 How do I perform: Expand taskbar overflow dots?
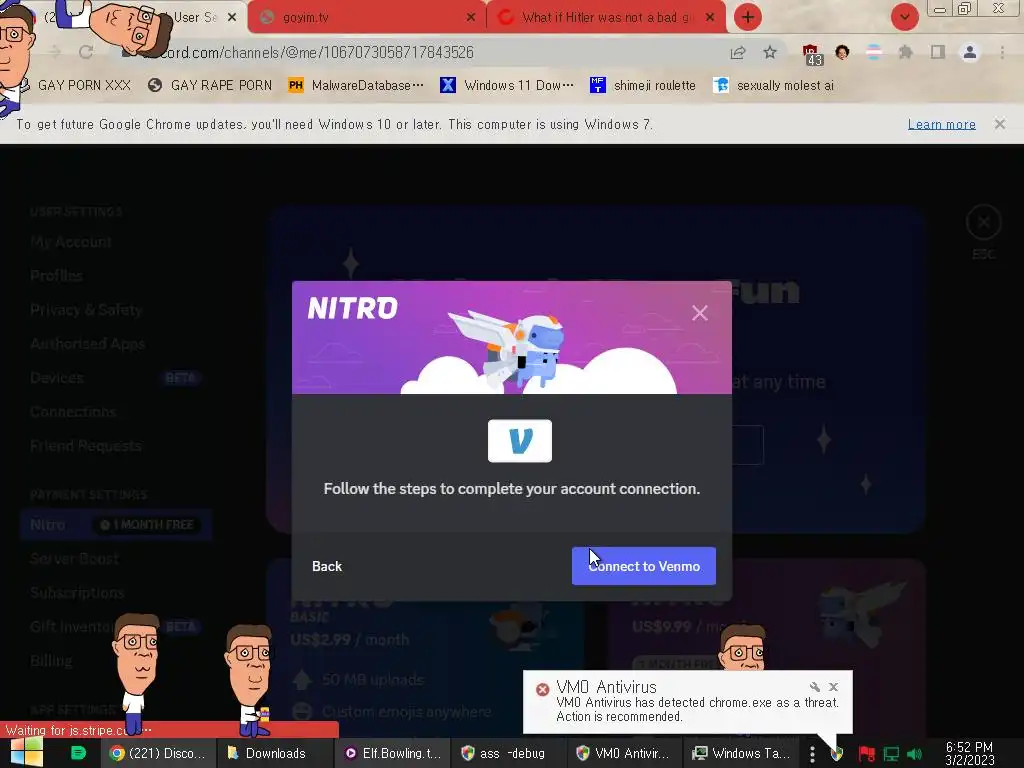point(812,754)
